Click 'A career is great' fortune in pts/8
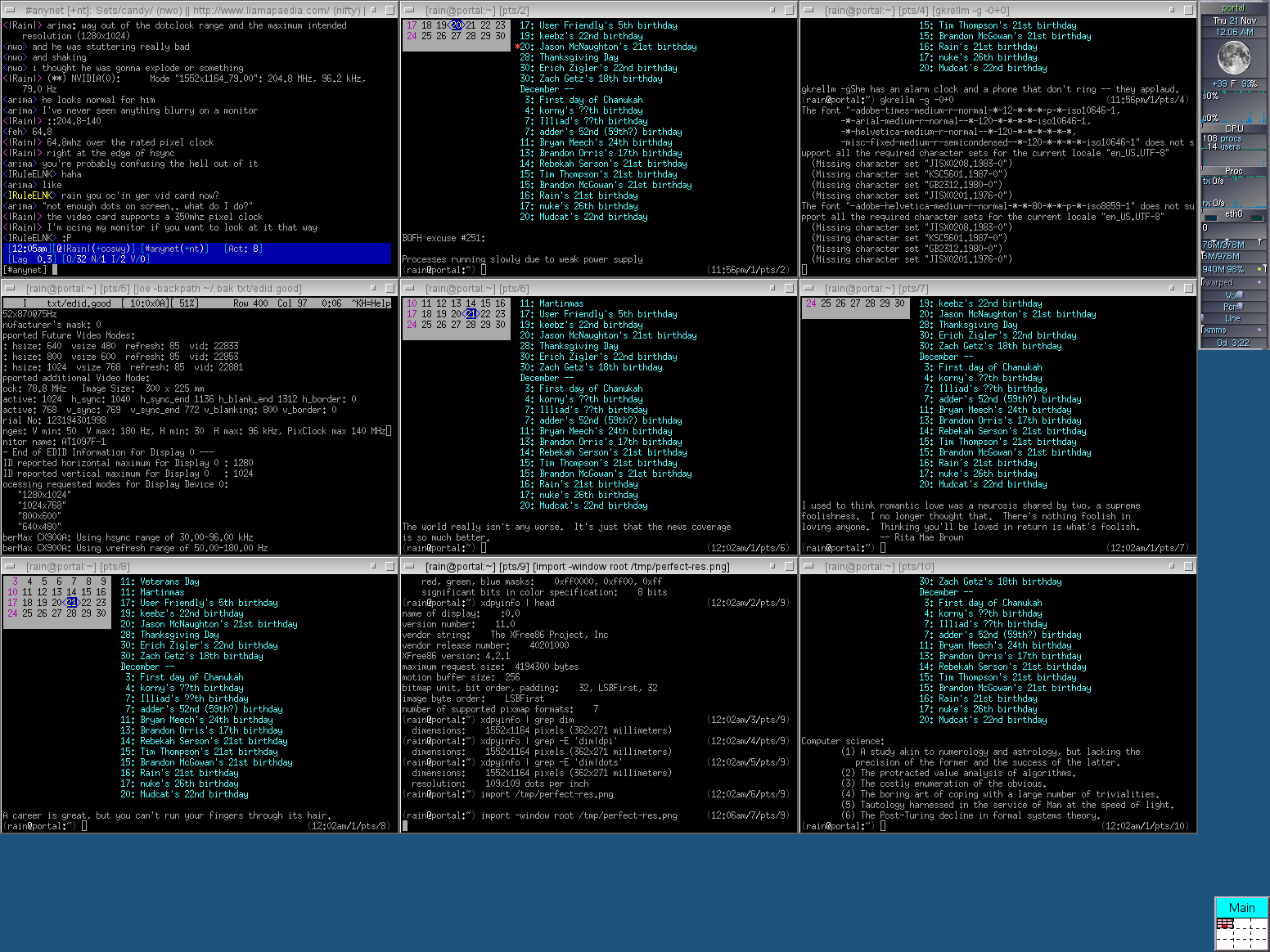Image resolution: width=1270 pixels, height=952 pixels. coord(167,815)
